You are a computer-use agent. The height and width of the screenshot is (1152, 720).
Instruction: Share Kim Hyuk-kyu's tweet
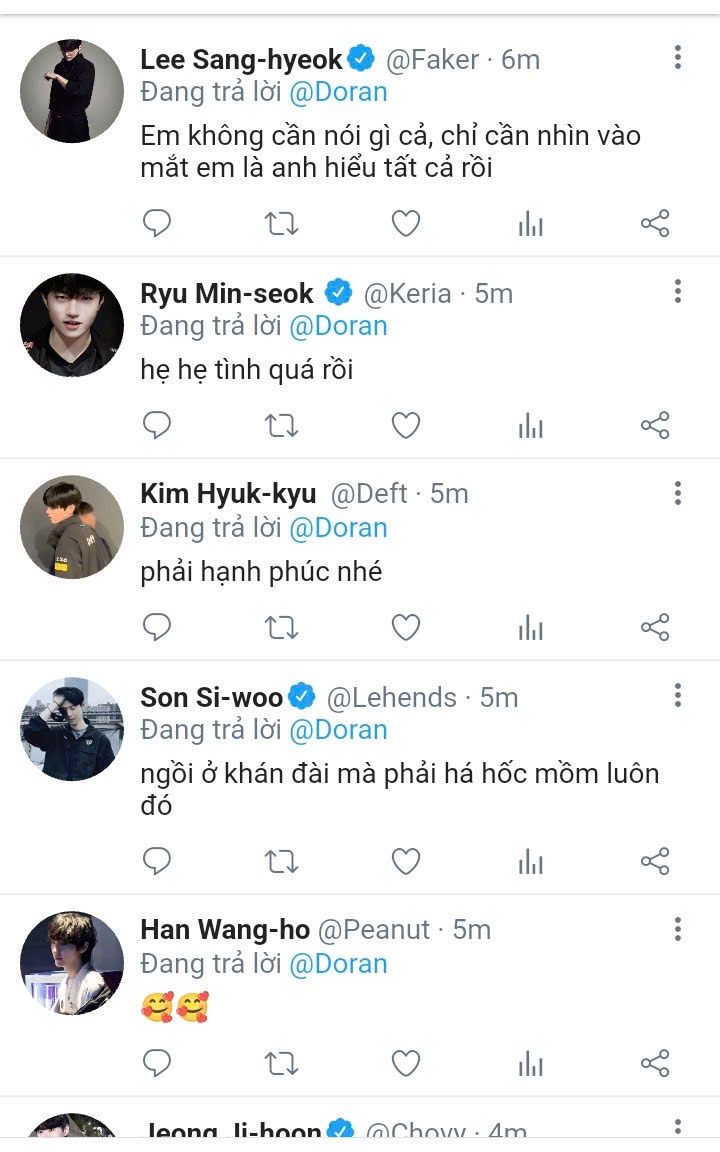(x=654, y=628)
